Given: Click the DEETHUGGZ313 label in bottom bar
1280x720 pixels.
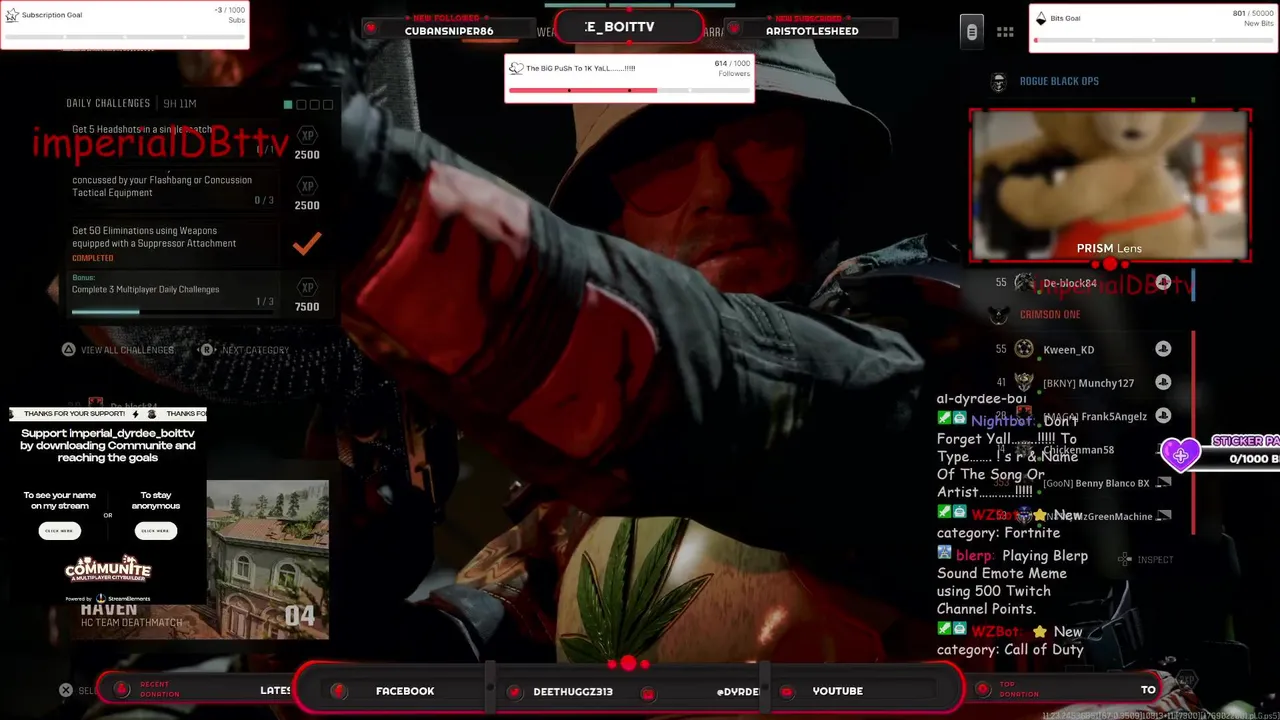Looking at the screenshot, I should click(x=573, y=691).
